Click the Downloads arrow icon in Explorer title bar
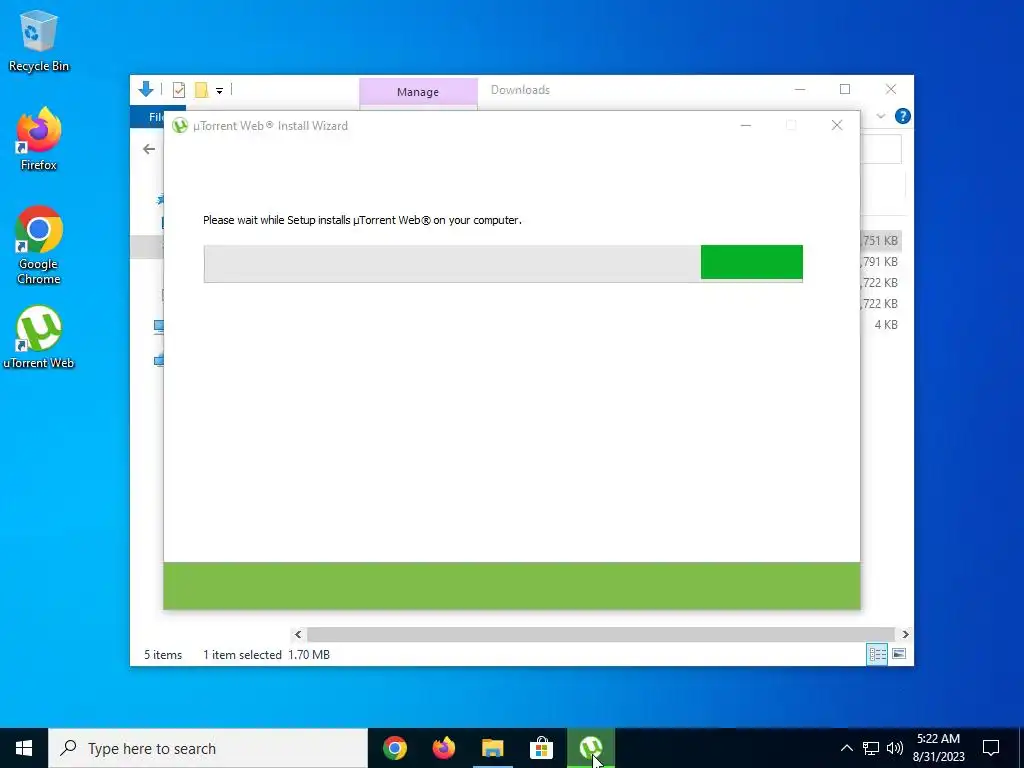 pyautogui.click(x=146, y=89)
